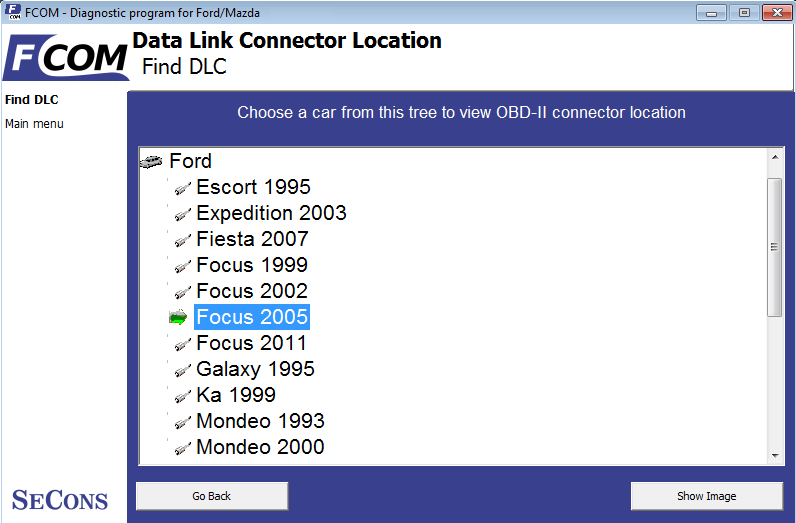Pick Fiesta 2007 tree entry
This screenshot has width=796, height=523.
click(252, 239)
